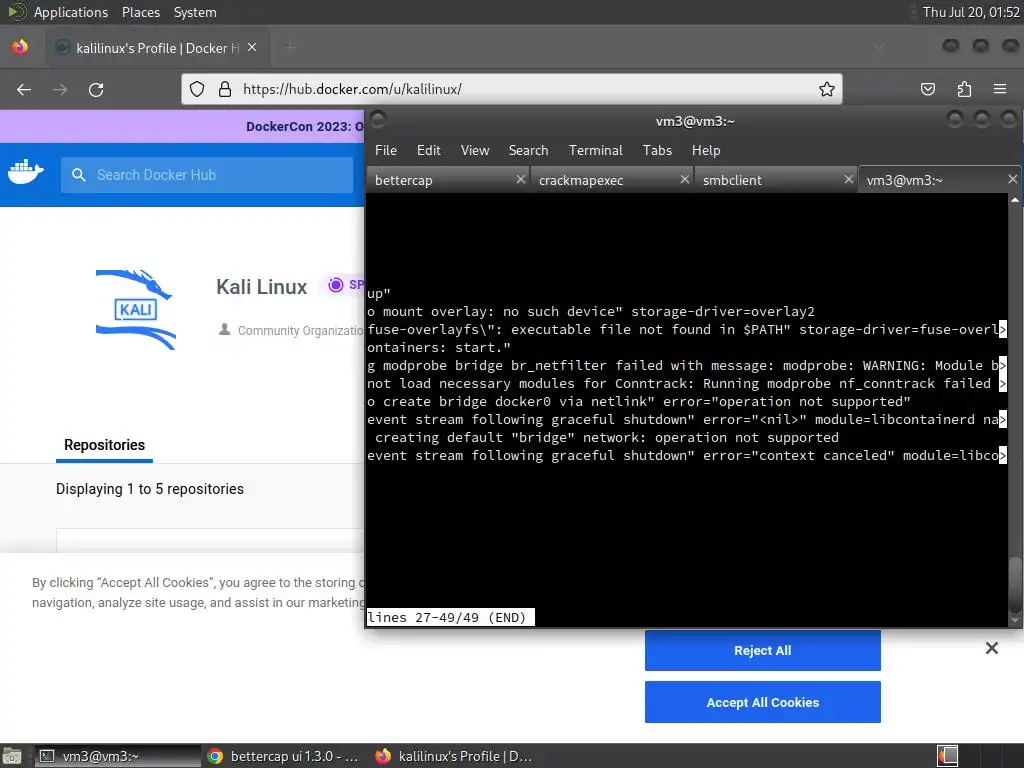Open Firefox hamburger application menu
Image resolution: width=1024 pixels, height=768 pixels.
(x=1000, y=89)
